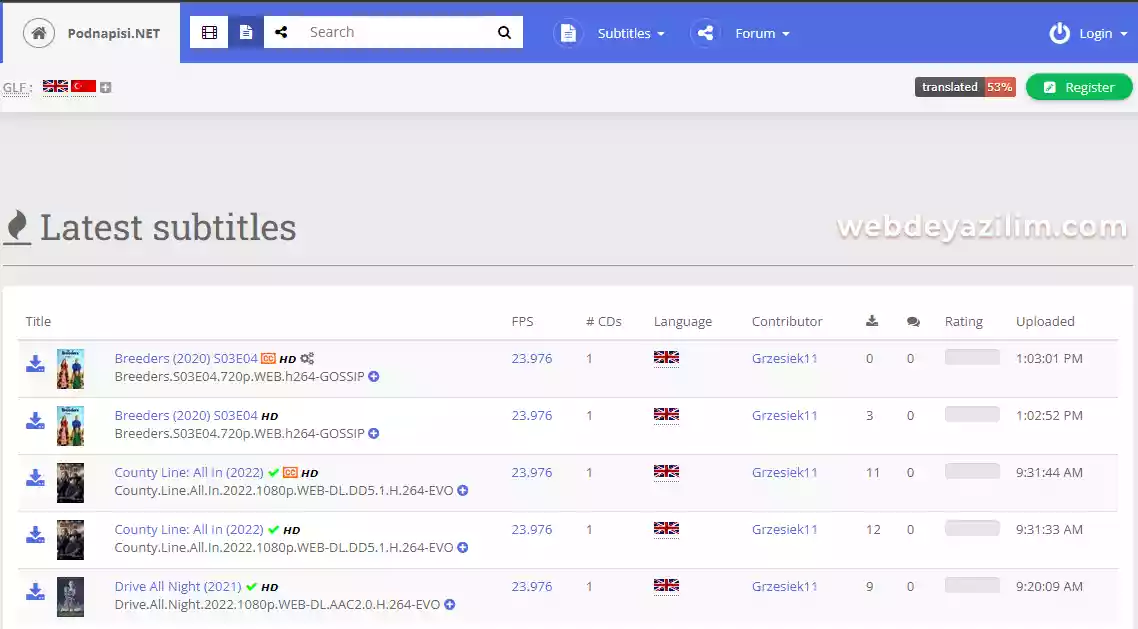1138x629 pixels.
Task: Sort table by Uploaded column header
Action: point(1045,321)
